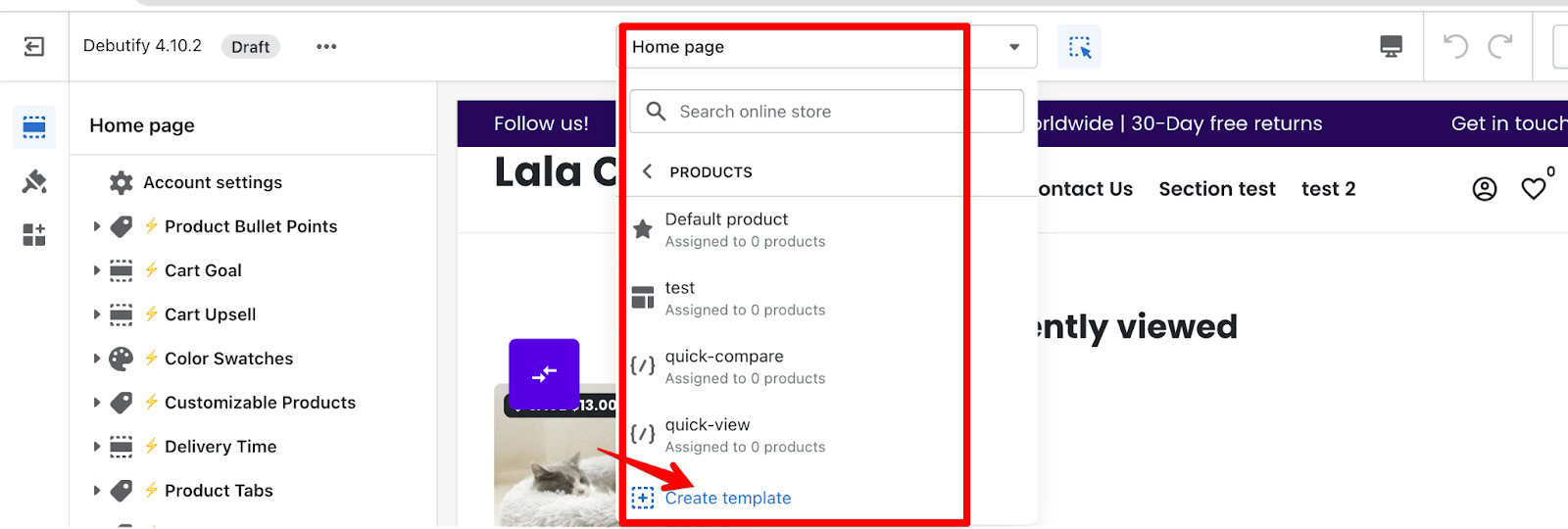Toggle the inspector selection tool
Viewport: 1568px width, 529px height.
pos(1079,47)
